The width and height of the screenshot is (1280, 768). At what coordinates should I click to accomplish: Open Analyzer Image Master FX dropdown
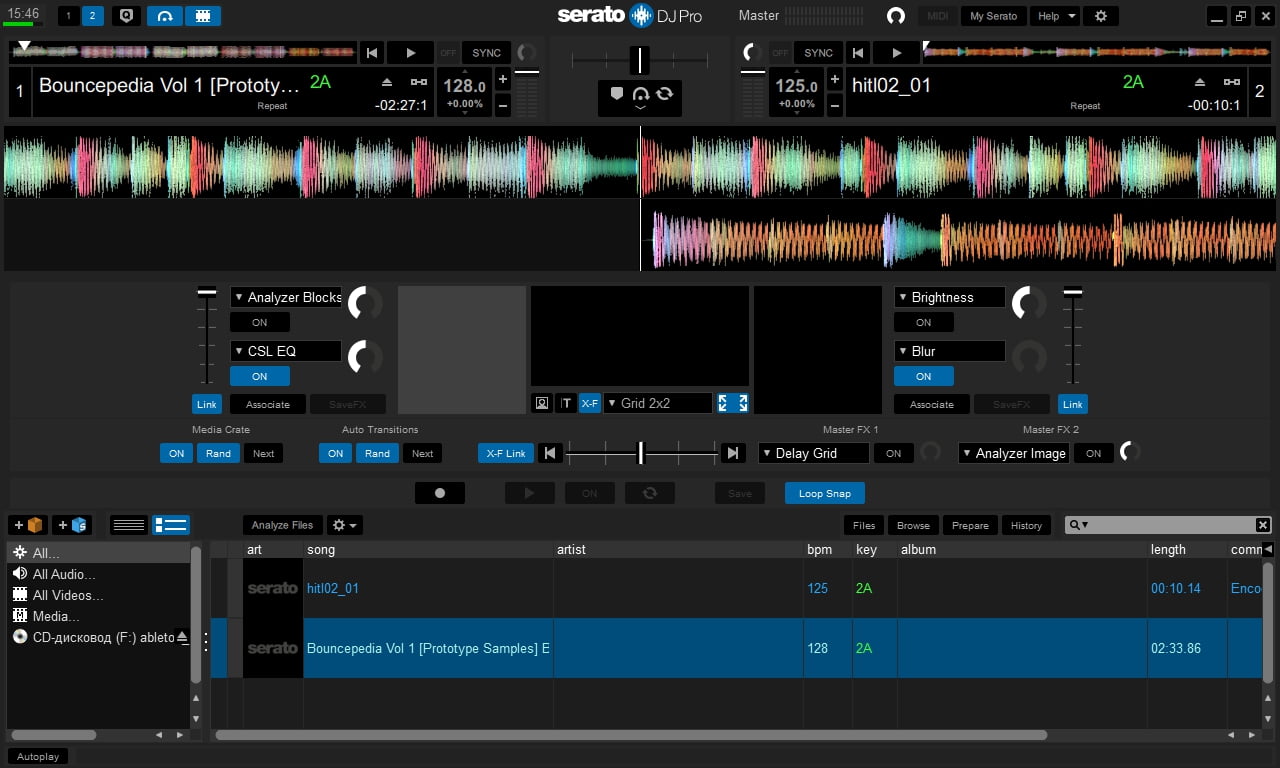coord(1014,453)
